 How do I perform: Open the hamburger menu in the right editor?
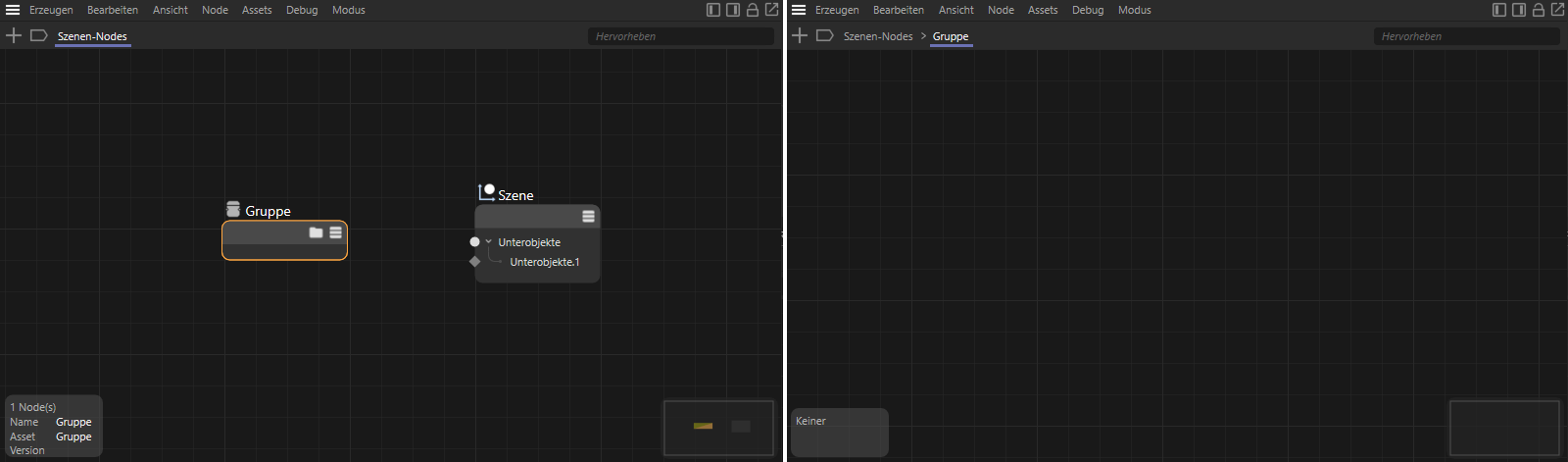(799, 10)
